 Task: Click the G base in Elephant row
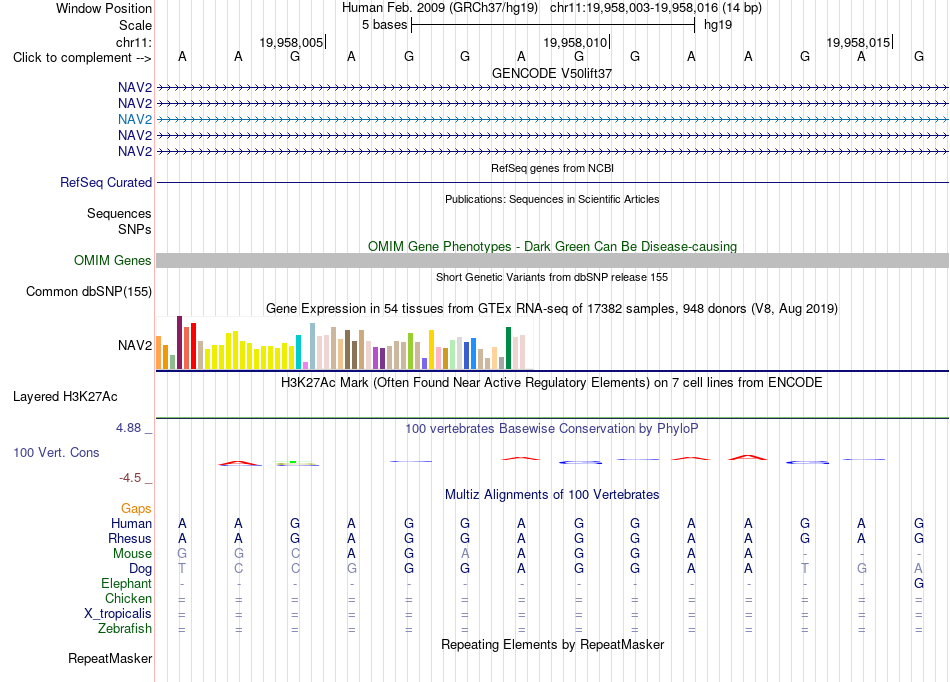tap(918, 584)
